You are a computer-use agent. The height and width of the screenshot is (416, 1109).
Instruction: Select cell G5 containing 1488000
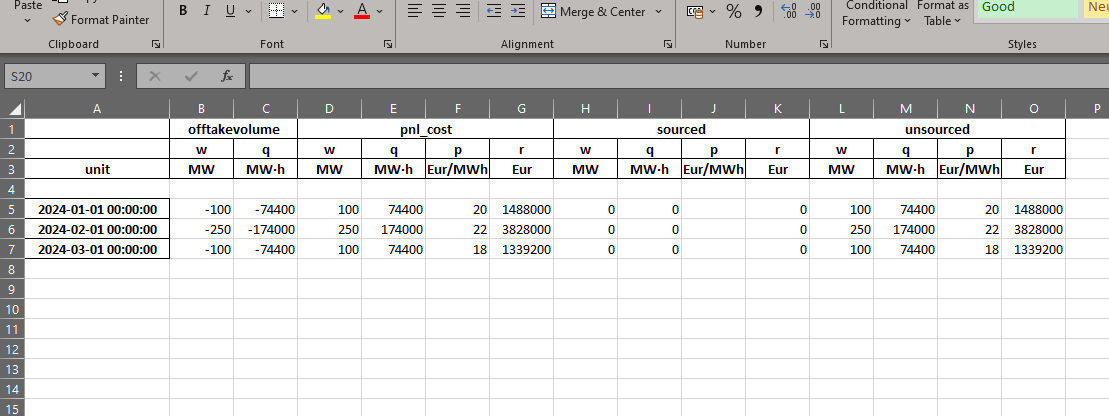[x=521, y=209]
